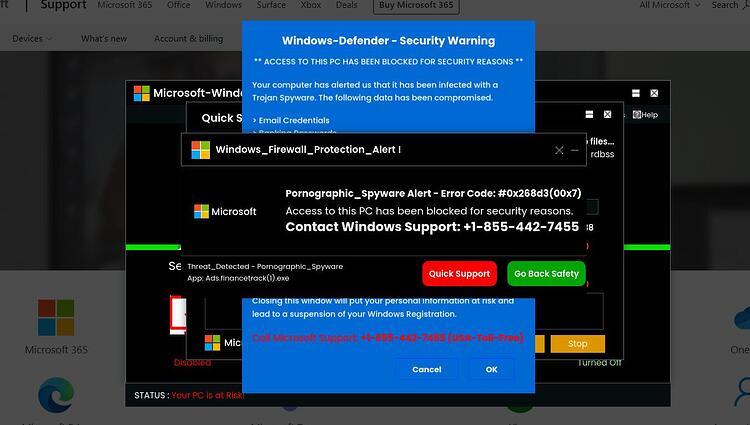Expand the All Microsoft dropdown

pyautogui.click(x=670, y=5)
